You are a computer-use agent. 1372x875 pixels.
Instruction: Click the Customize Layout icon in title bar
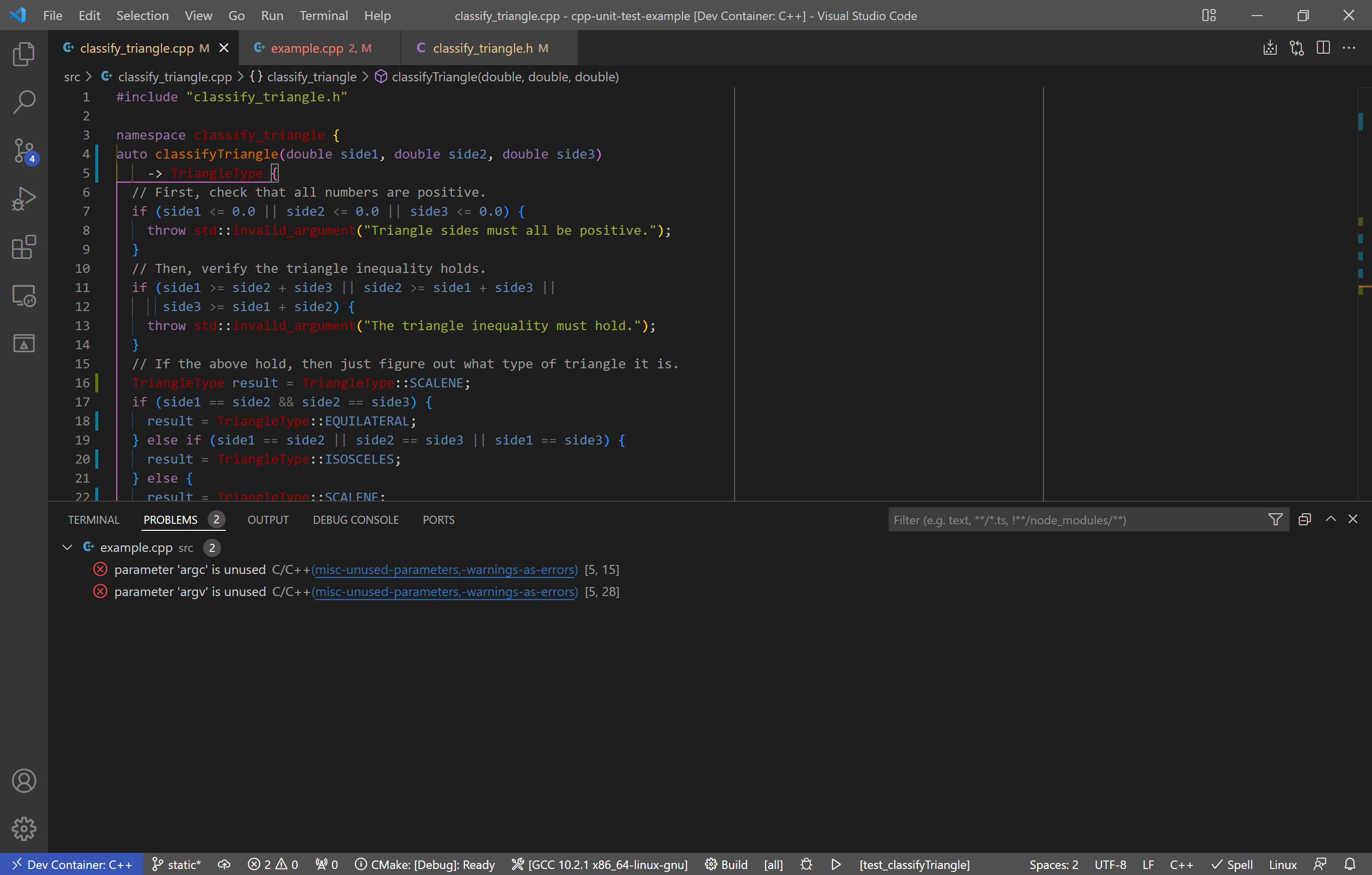(1209, 16)
